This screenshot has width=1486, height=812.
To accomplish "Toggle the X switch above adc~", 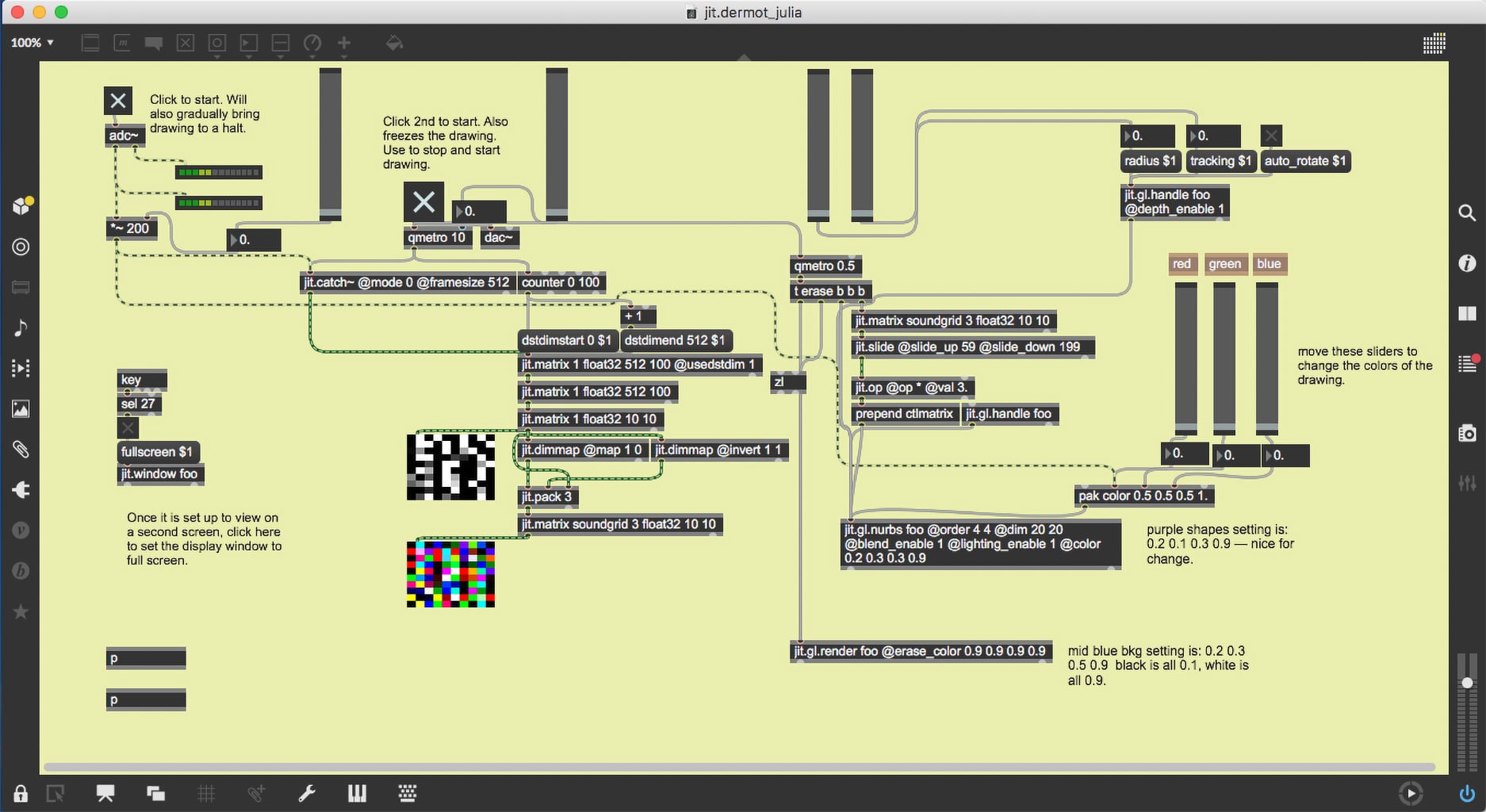I will click(118, 101).
